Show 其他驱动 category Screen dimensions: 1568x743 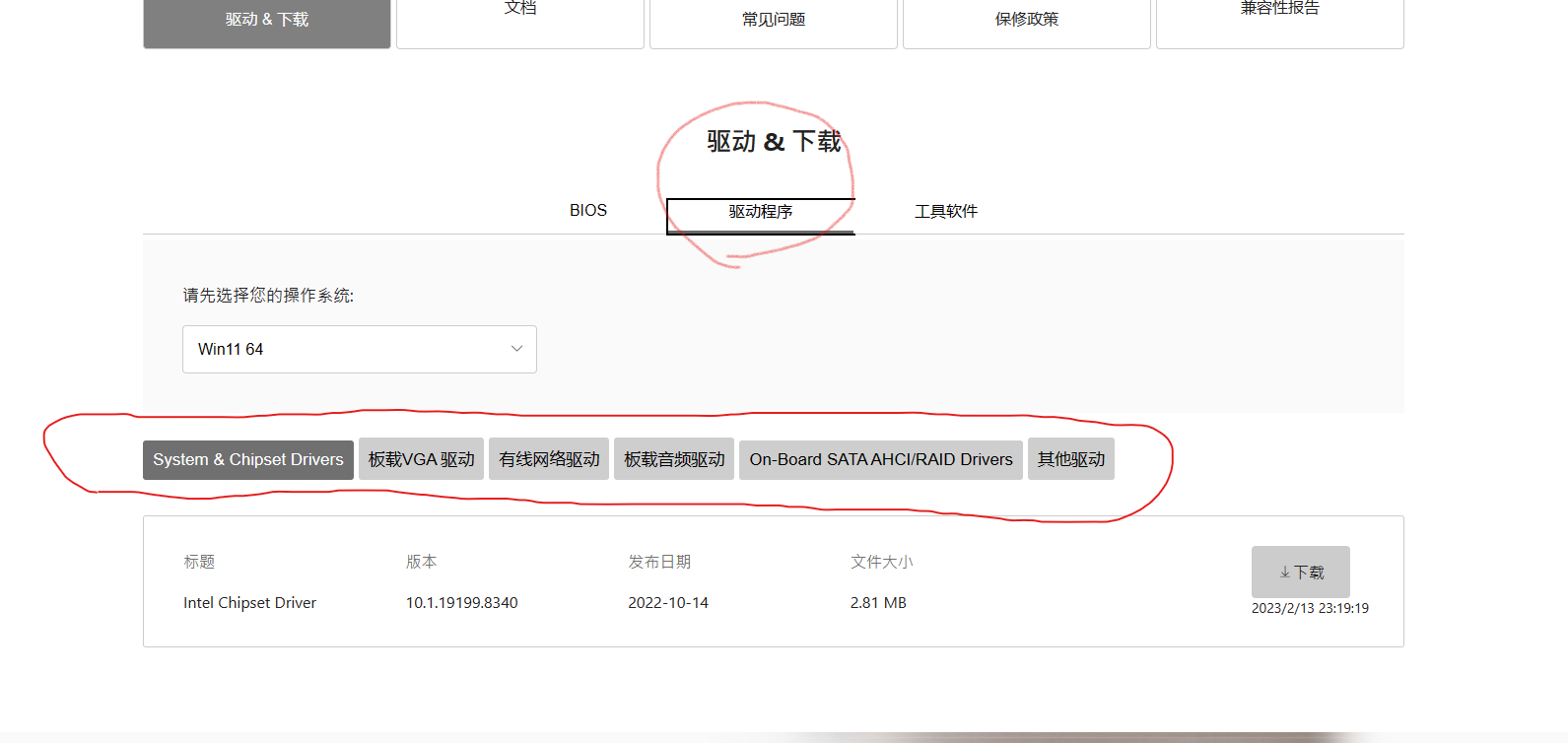coord(1071,459)
